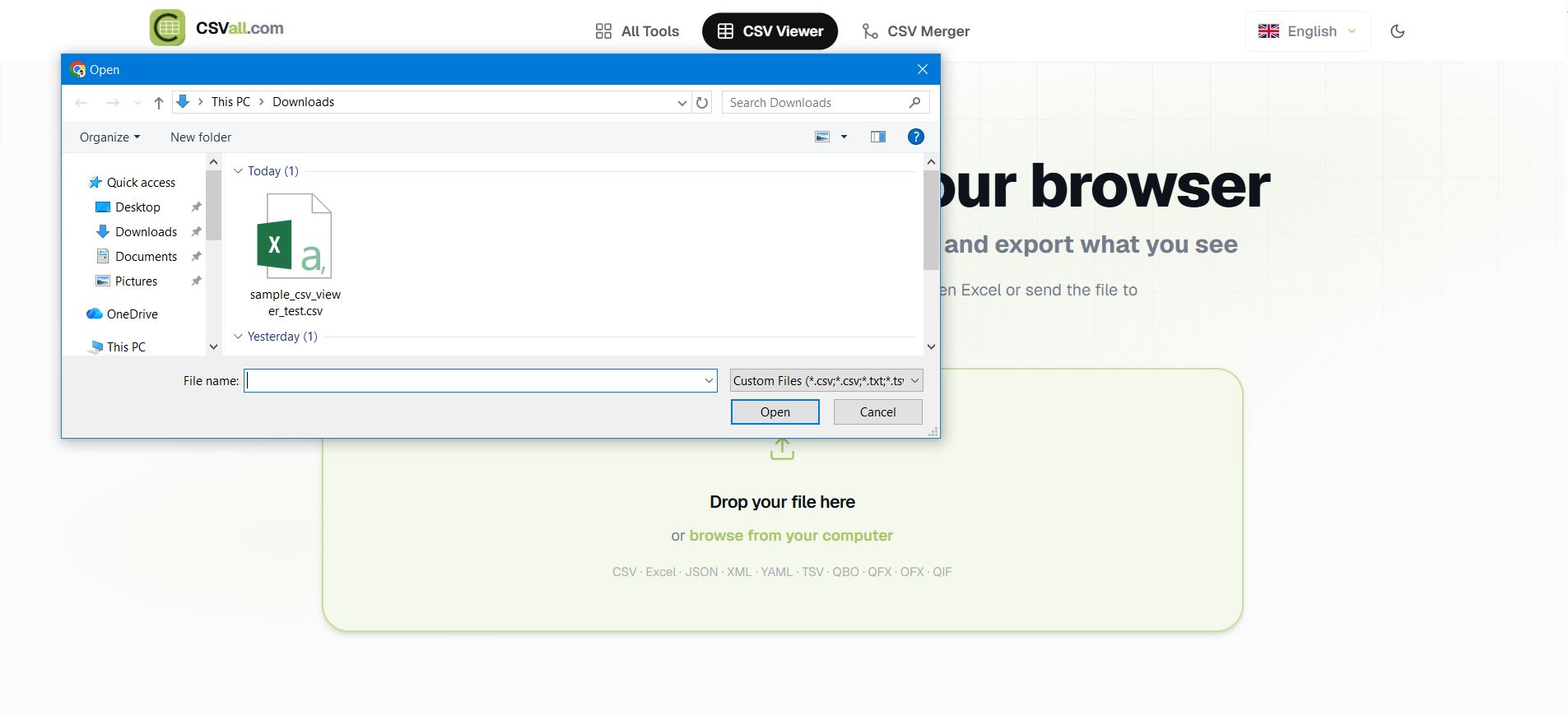The width and height of the screenshot is (1568, 716).
Task: Open the CSV Merger tool
Action: tap(915, 31)
